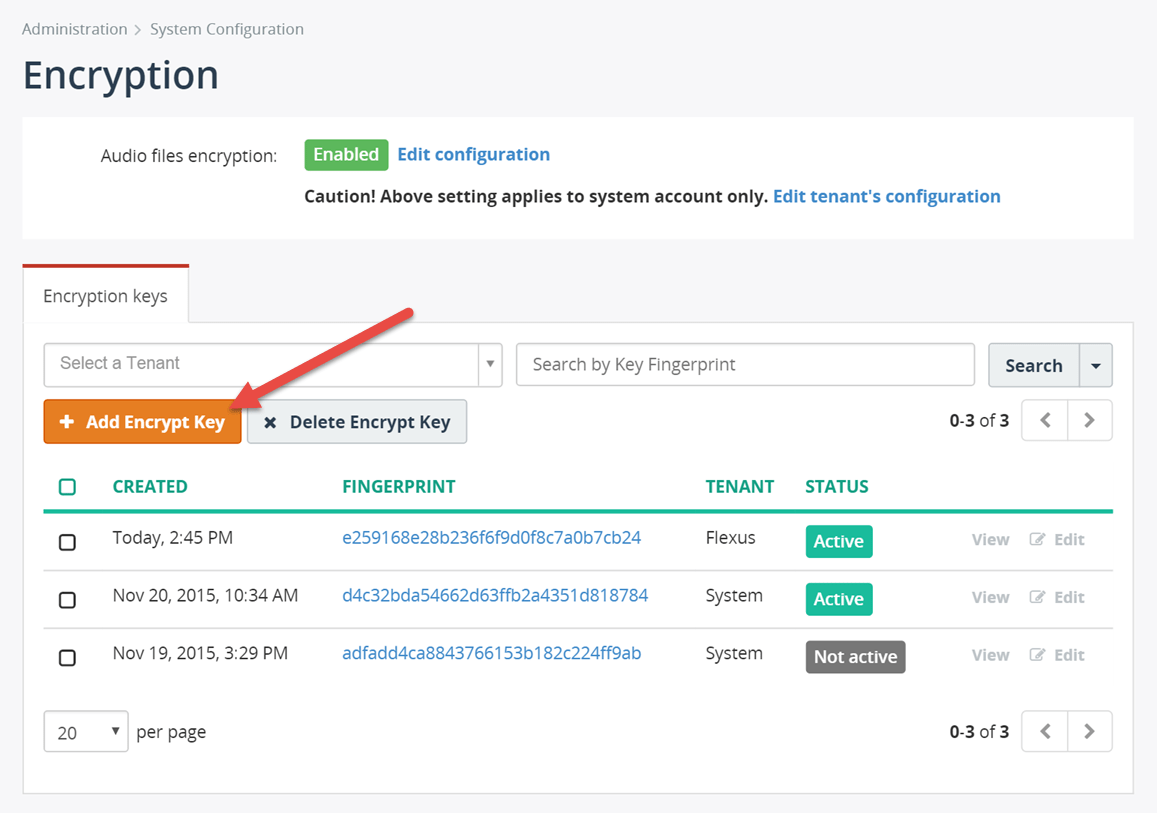Click the Administration breadcrumb

pyautogui.click(x=74, y=29)
